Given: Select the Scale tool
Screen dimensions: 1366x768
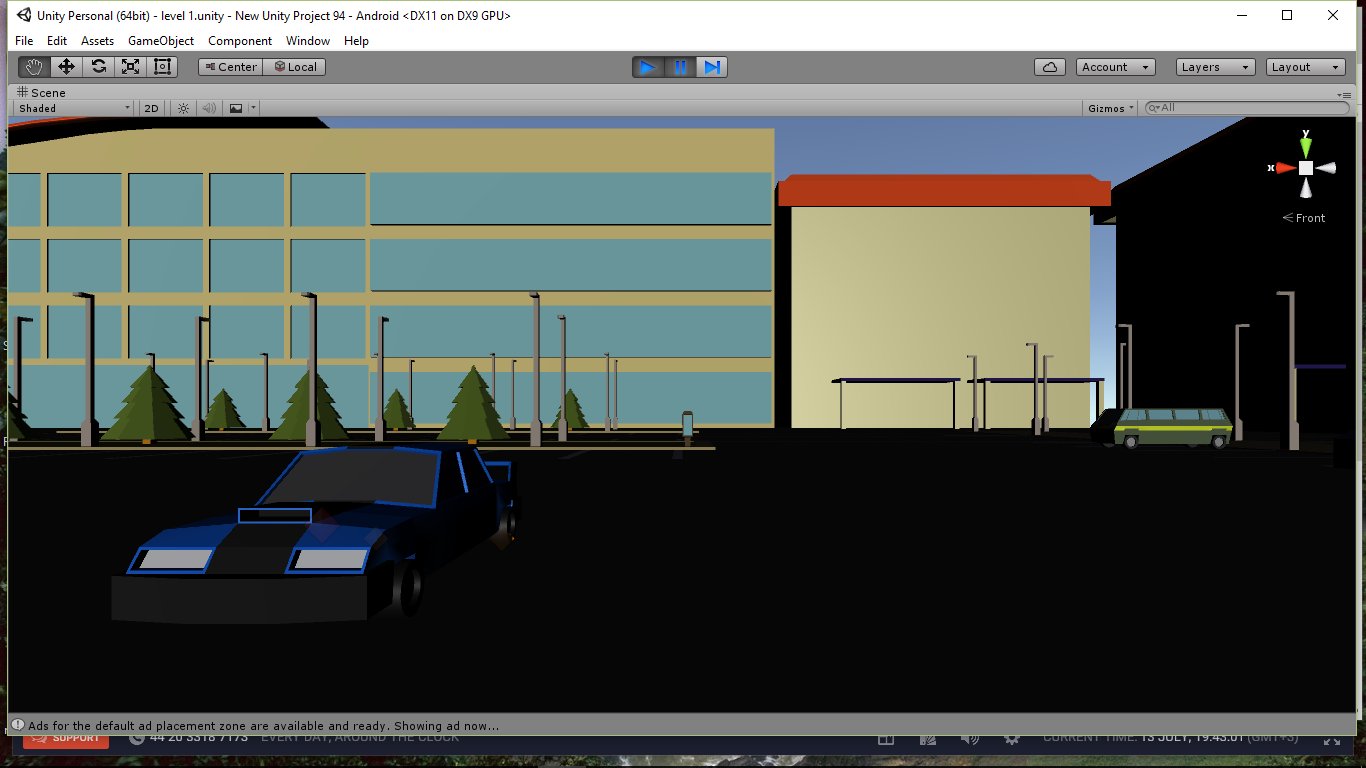Looking at the screenshot, I should [130, 66].
